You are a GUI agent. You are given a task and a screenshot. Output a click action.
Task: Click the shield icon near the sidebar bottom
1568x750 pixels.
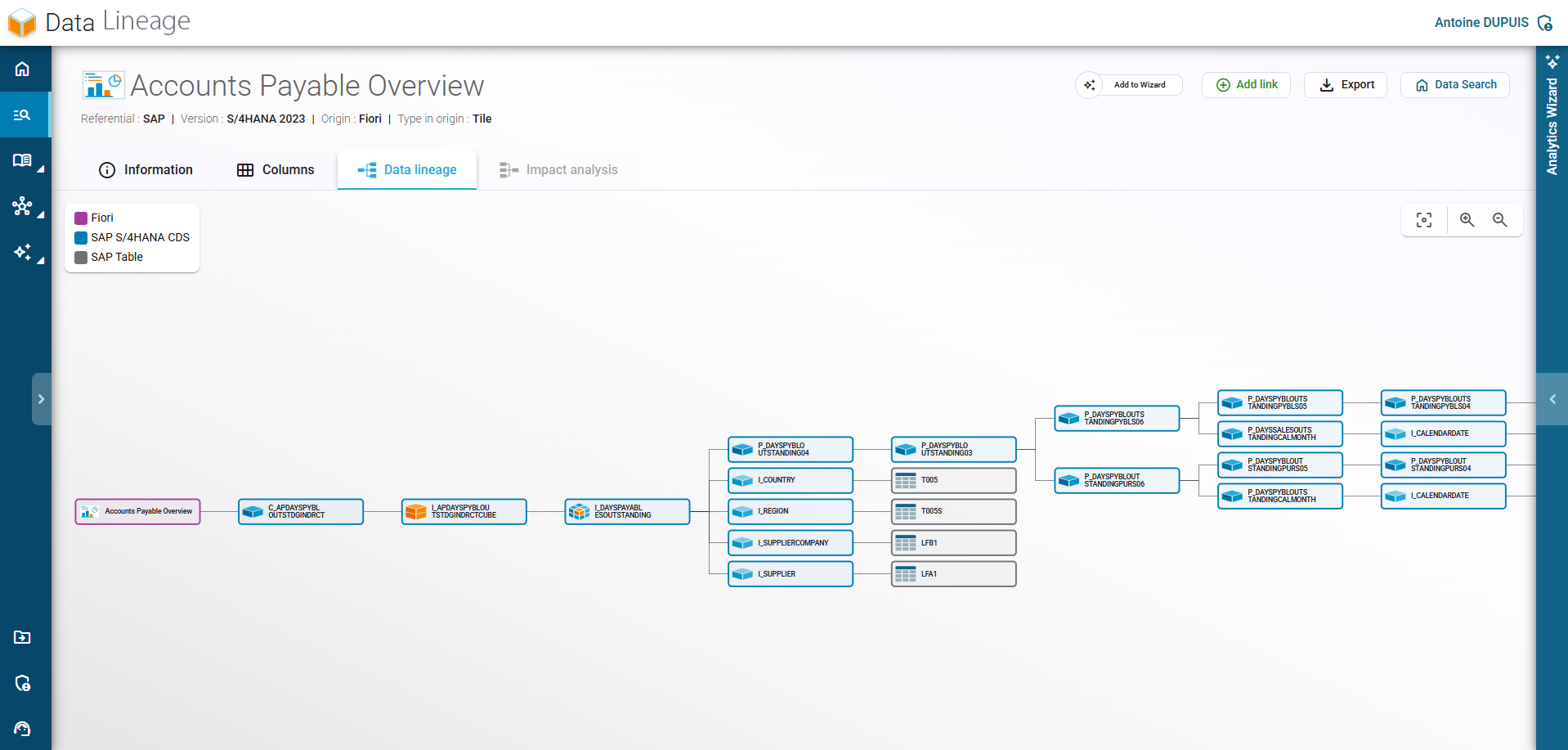tap(21, 684)
